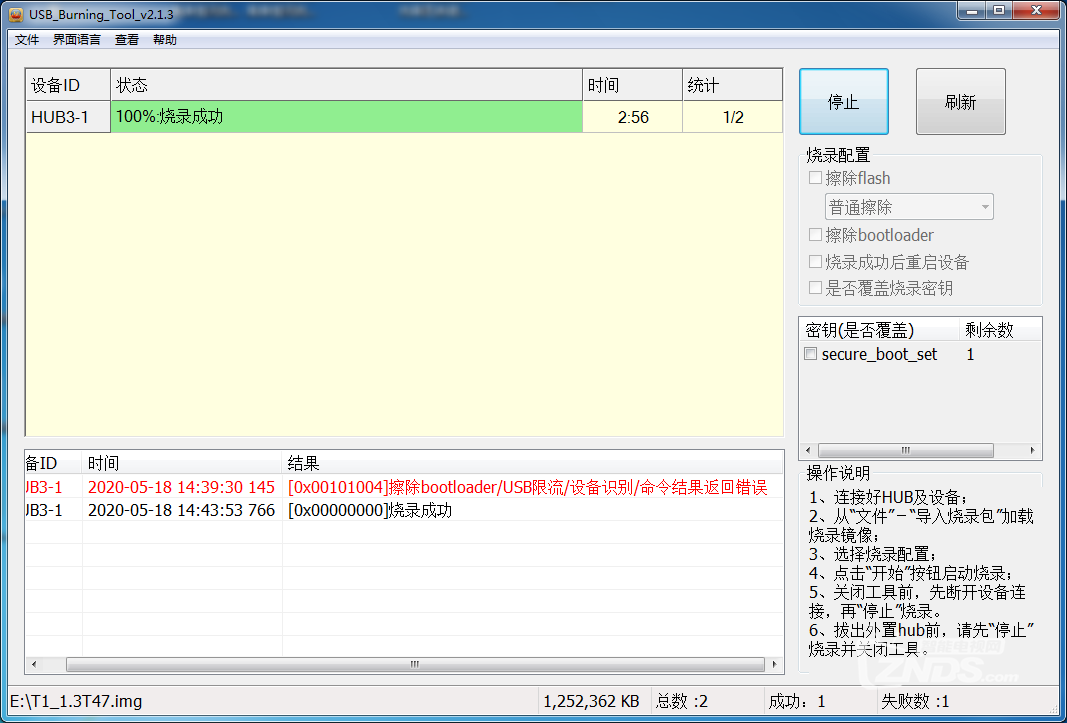This screenshot has width=1067, height=723.
Task: Click the log panel horizontal scrollbar thumb
Action: tap(414, 665)
